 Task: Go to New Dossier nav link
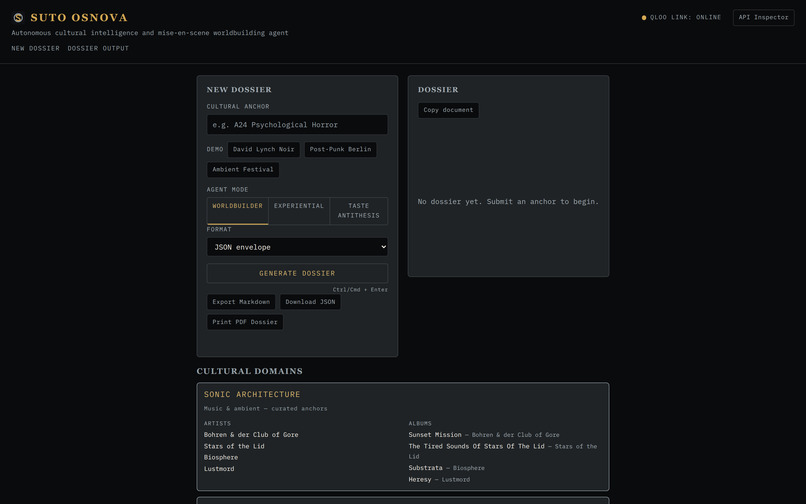35,48
